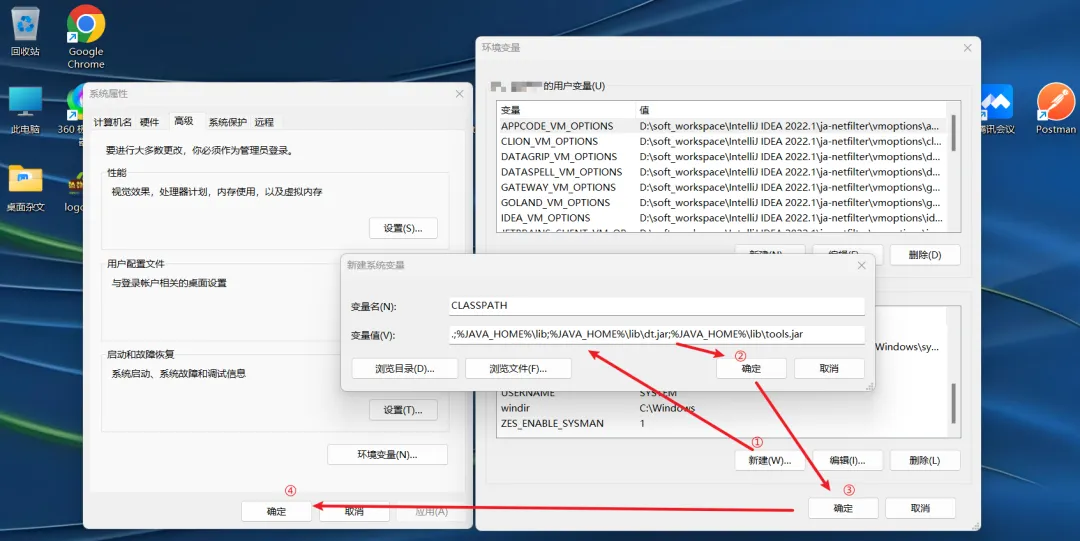
Task: Launch Google Chrome from the desktop
Action: 86,37
